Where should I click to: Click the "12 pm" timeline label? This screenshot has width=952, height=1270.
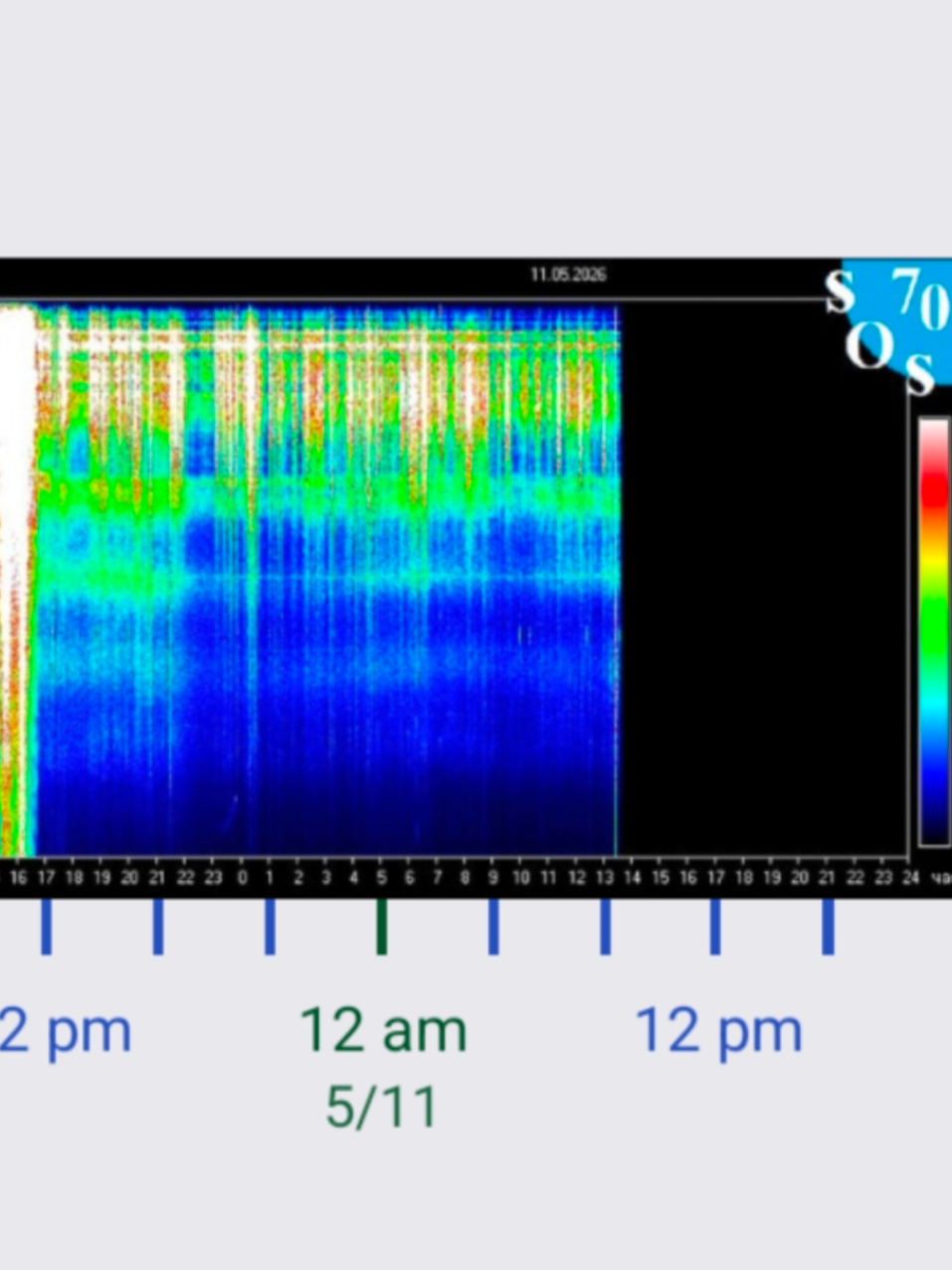[x=718, y=1030]
